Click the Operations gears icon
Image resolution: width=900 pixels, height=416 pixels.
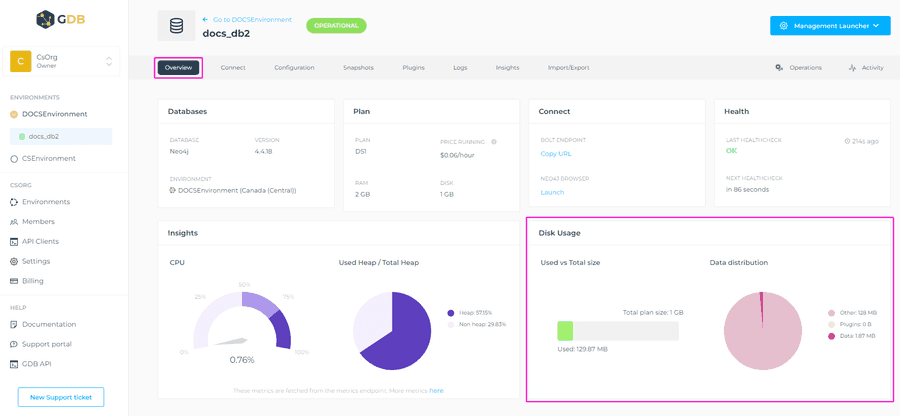779,68
